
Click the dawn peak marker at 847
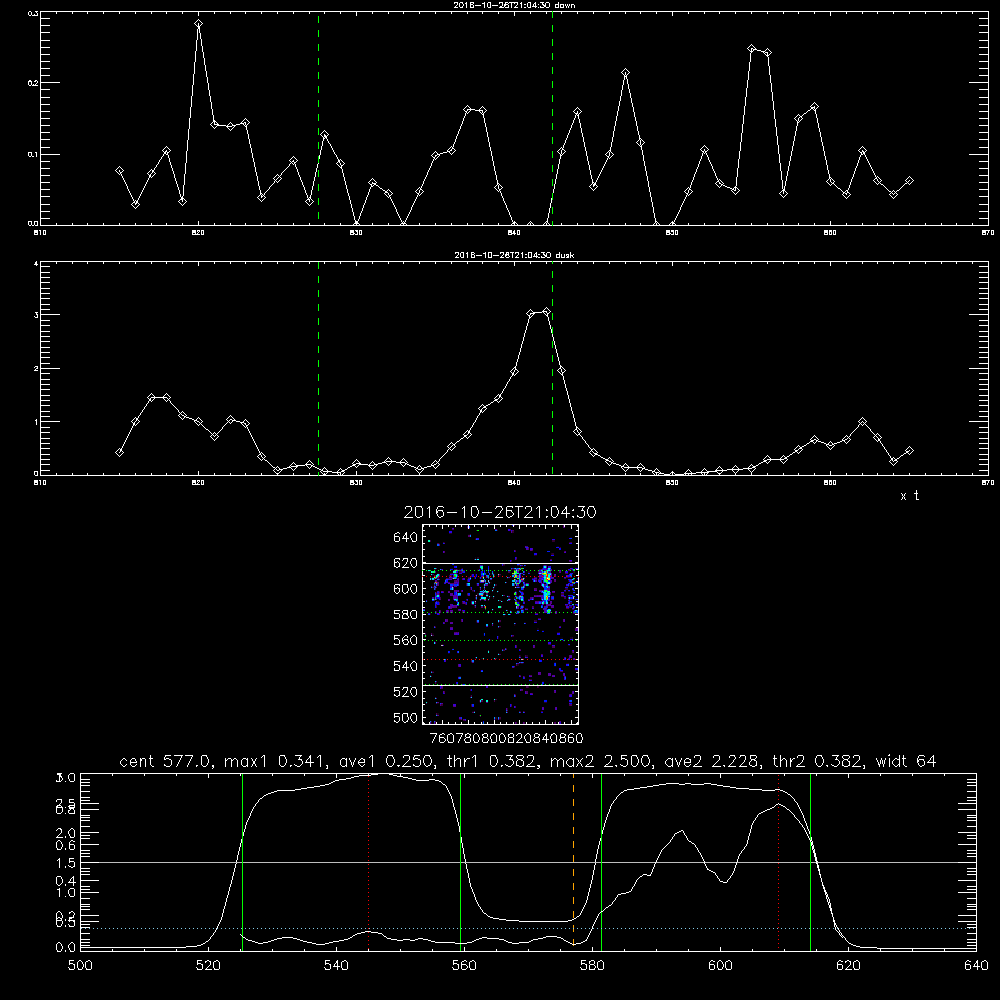(x=626, y=73)
